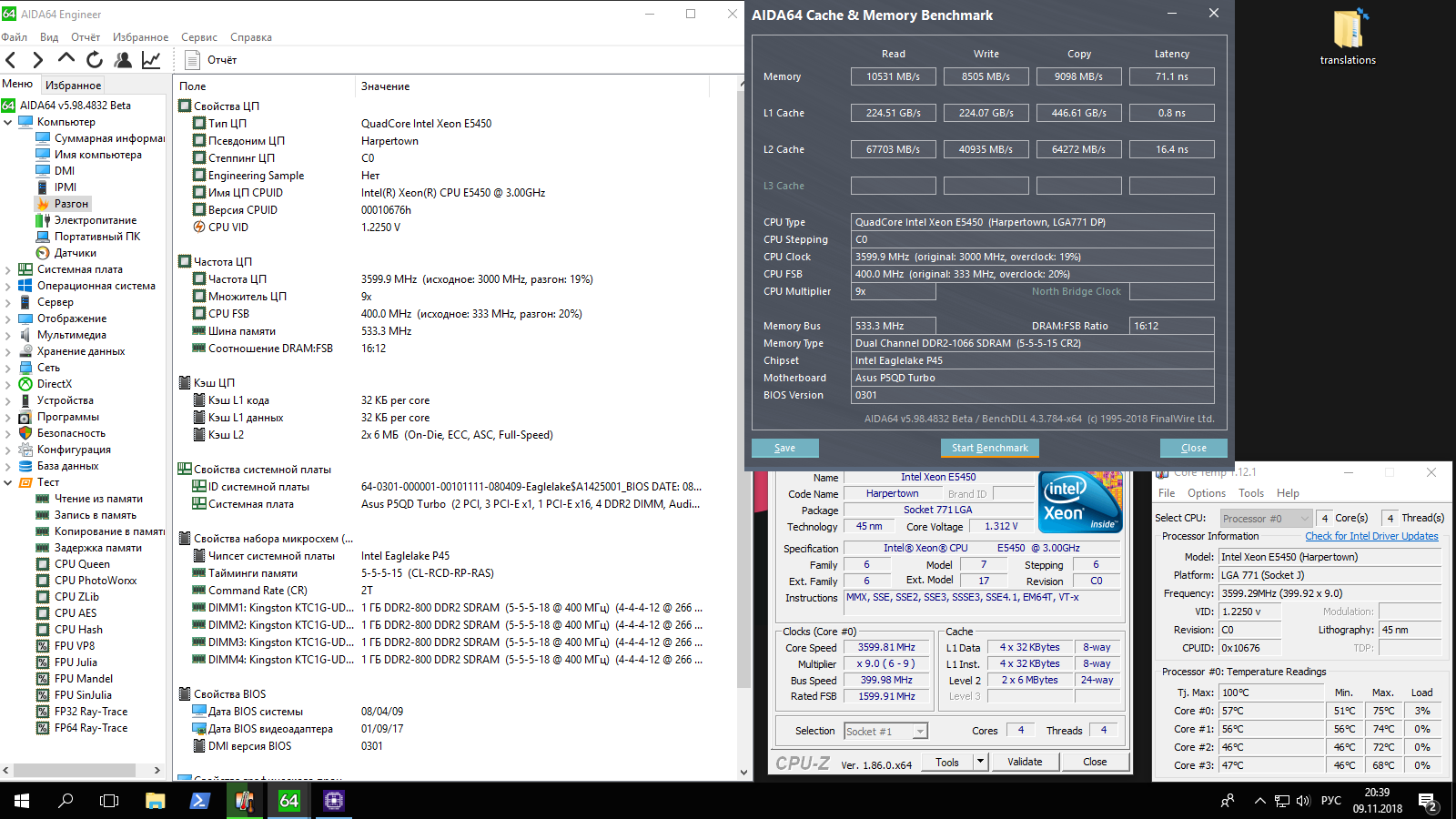Collapse the Компьютер tree node

point(8,122)
